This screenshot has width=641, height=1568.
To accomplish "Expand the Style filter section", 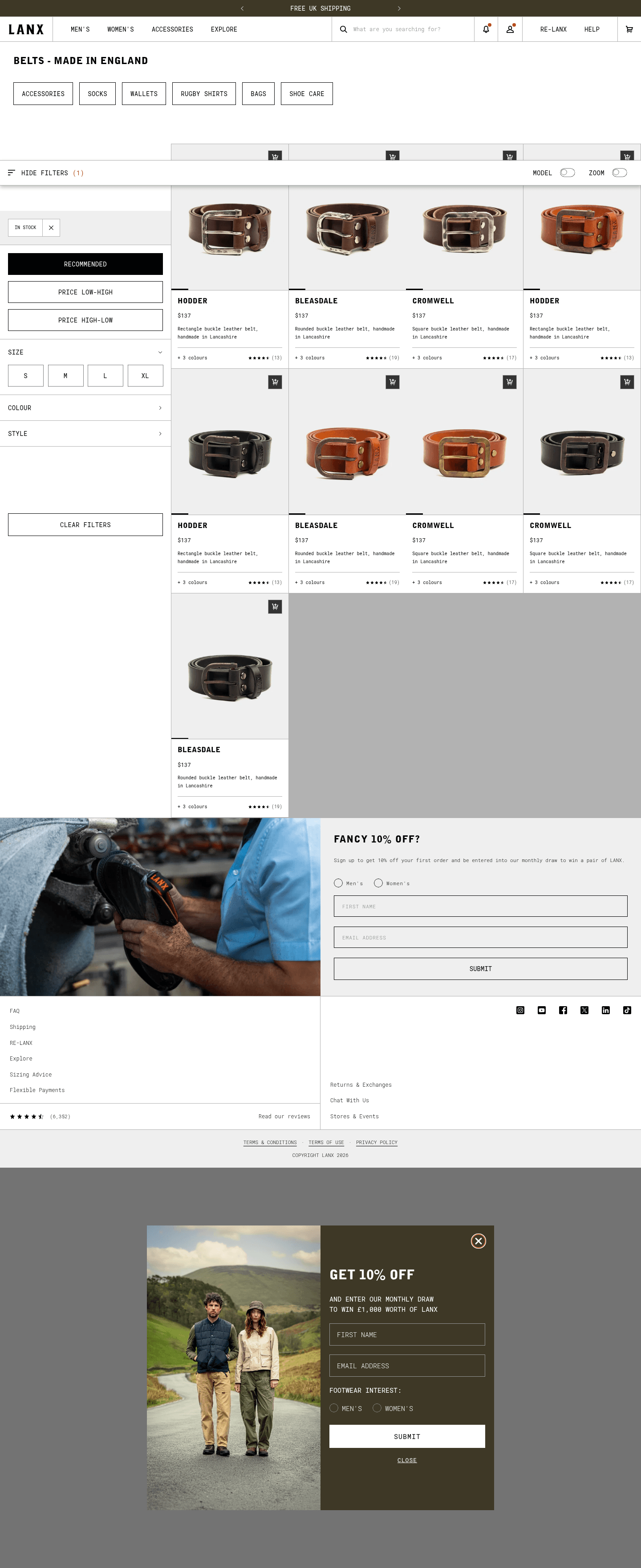I will point(85,433).
